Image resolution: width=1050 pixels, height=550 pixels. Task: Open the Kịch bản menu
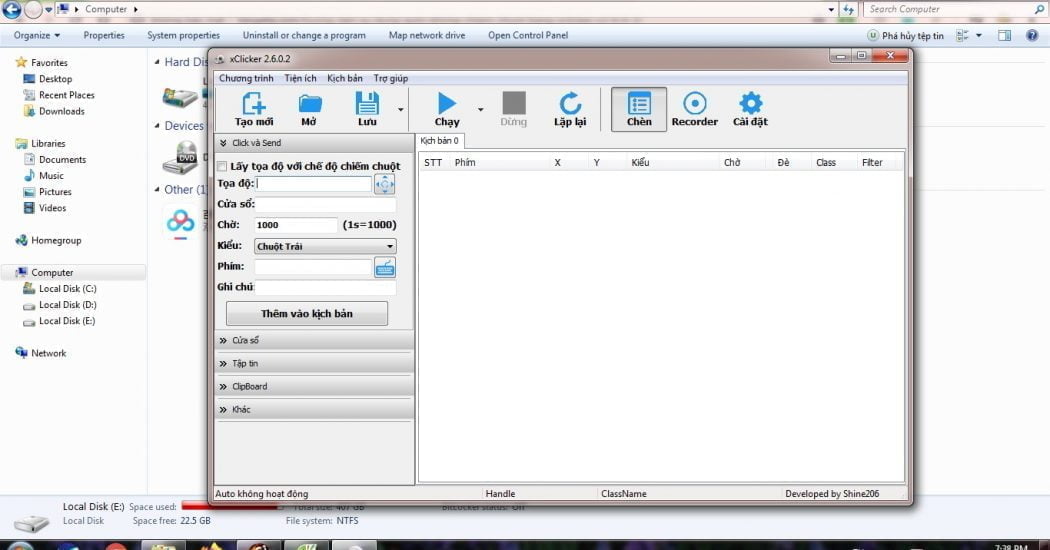point(345,78)
